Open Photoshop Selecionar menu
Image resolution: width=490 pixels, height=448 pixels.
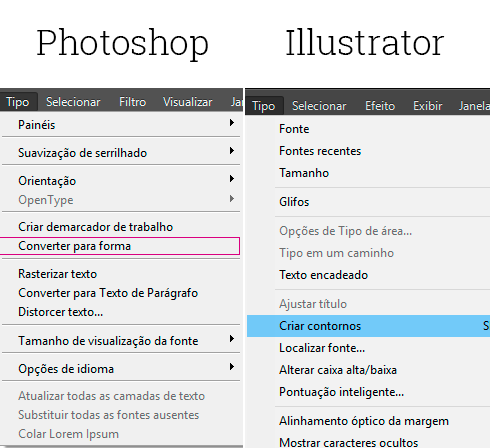[73, 102]
